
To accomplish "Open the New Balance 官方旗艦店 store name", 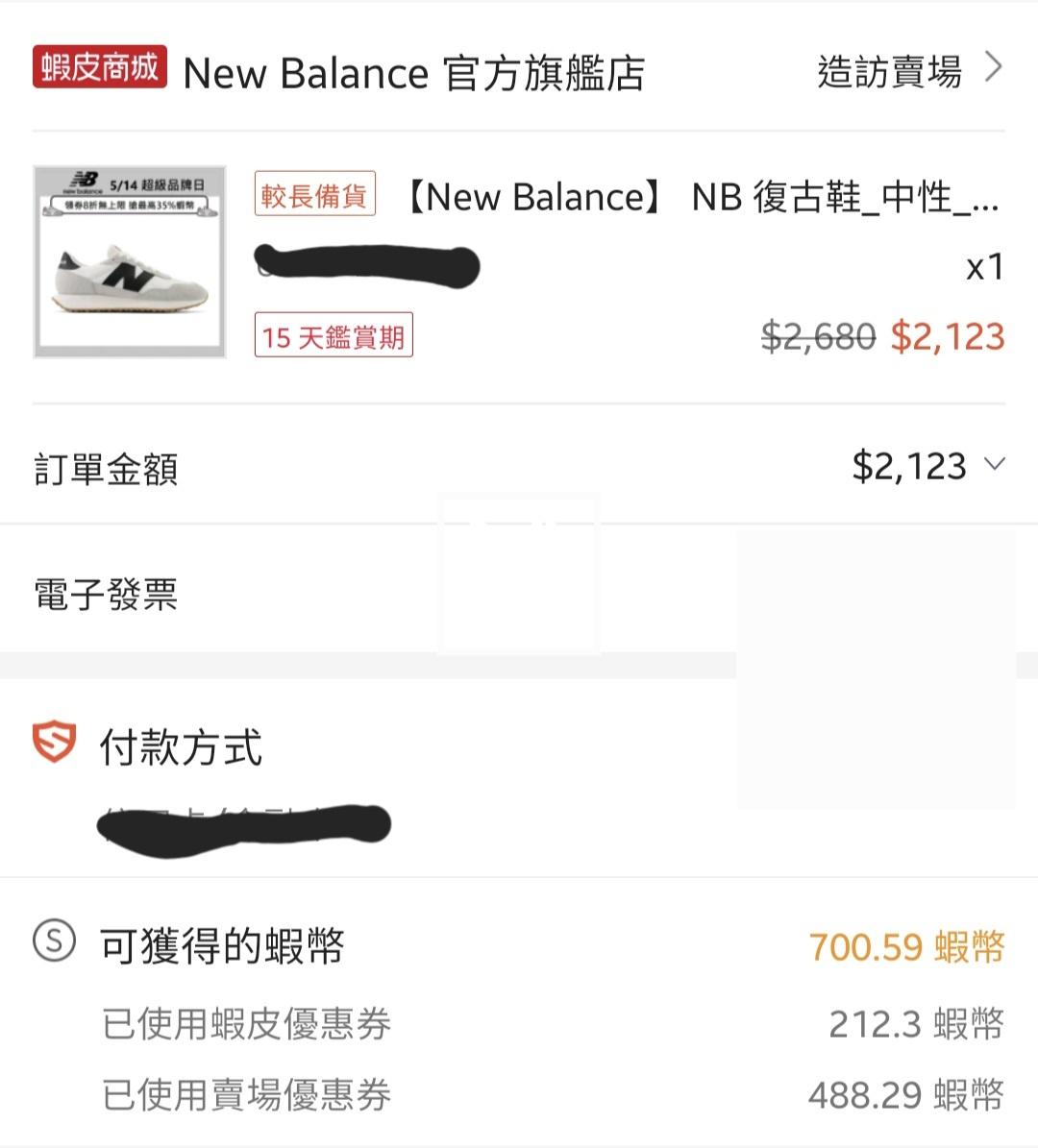I will pyautogui.click(x=413, y=73).
